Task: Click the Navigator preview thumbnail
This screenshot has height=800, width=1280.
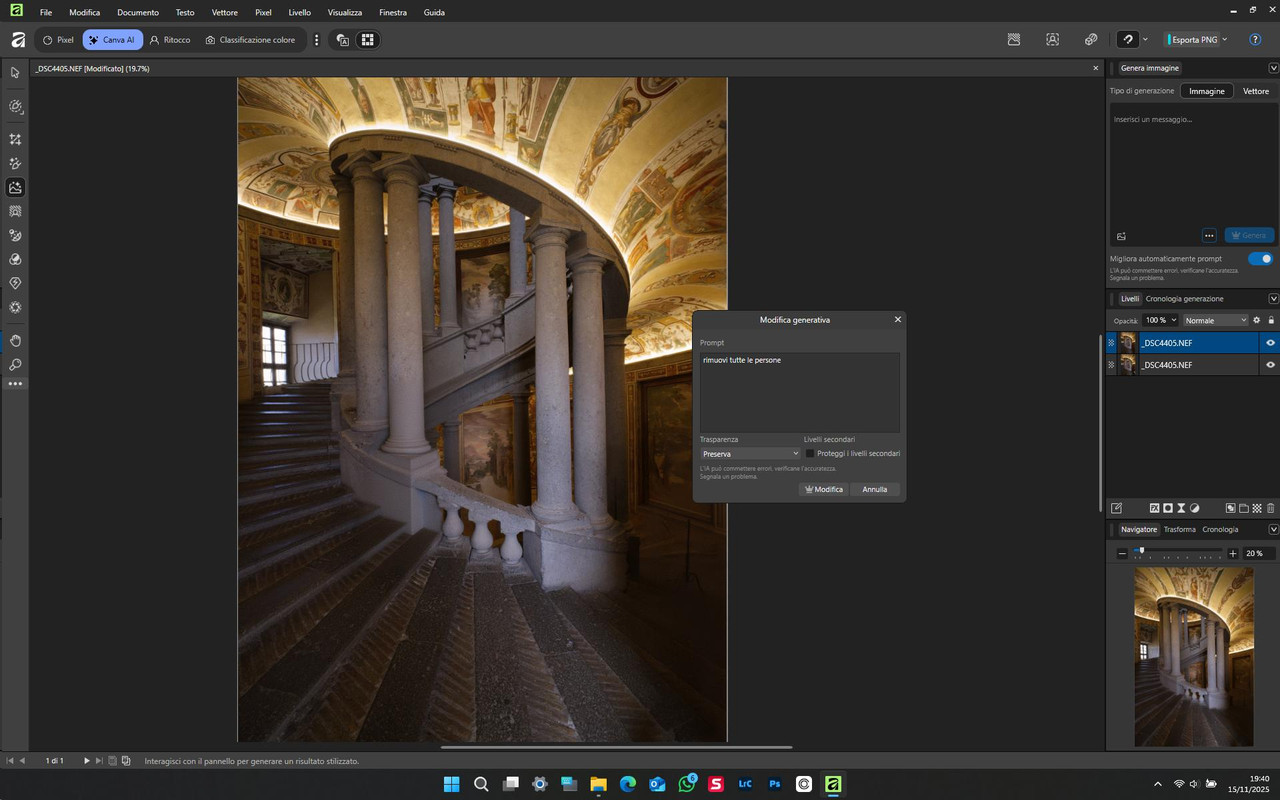Action: coord(1193,657)
